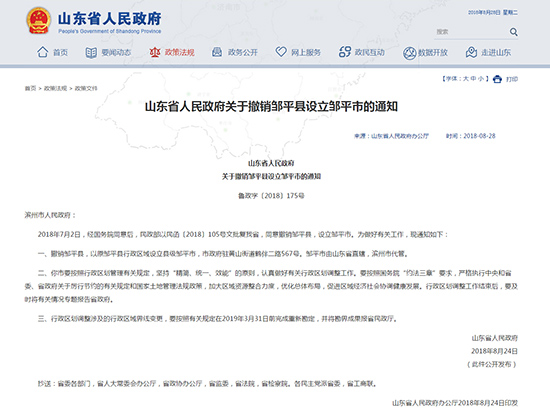The width and height of the screenshot is (550, 415).
Task: Set font size to large 大
Action: pyautogui.click(x=466, y=79)
